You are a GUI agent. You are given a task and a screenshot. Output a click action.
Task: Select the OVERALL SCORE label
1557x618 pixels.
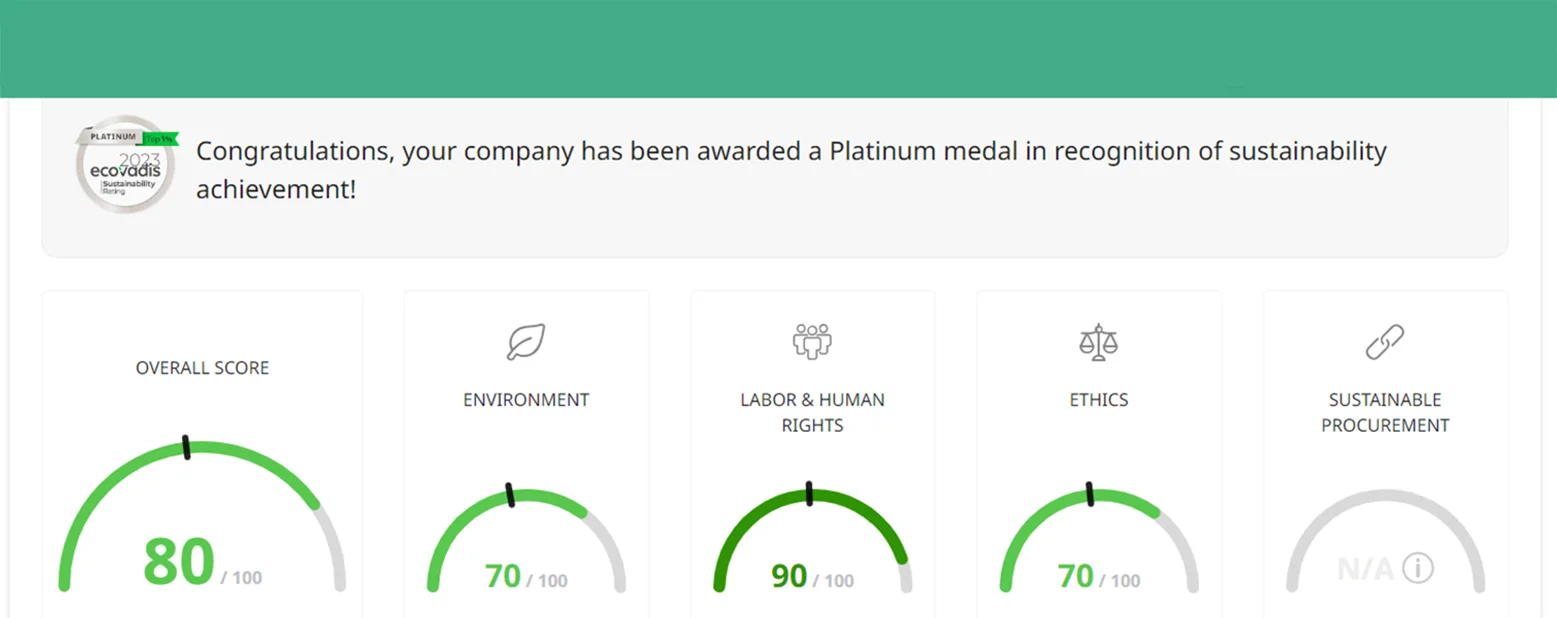tap(202, 368)
